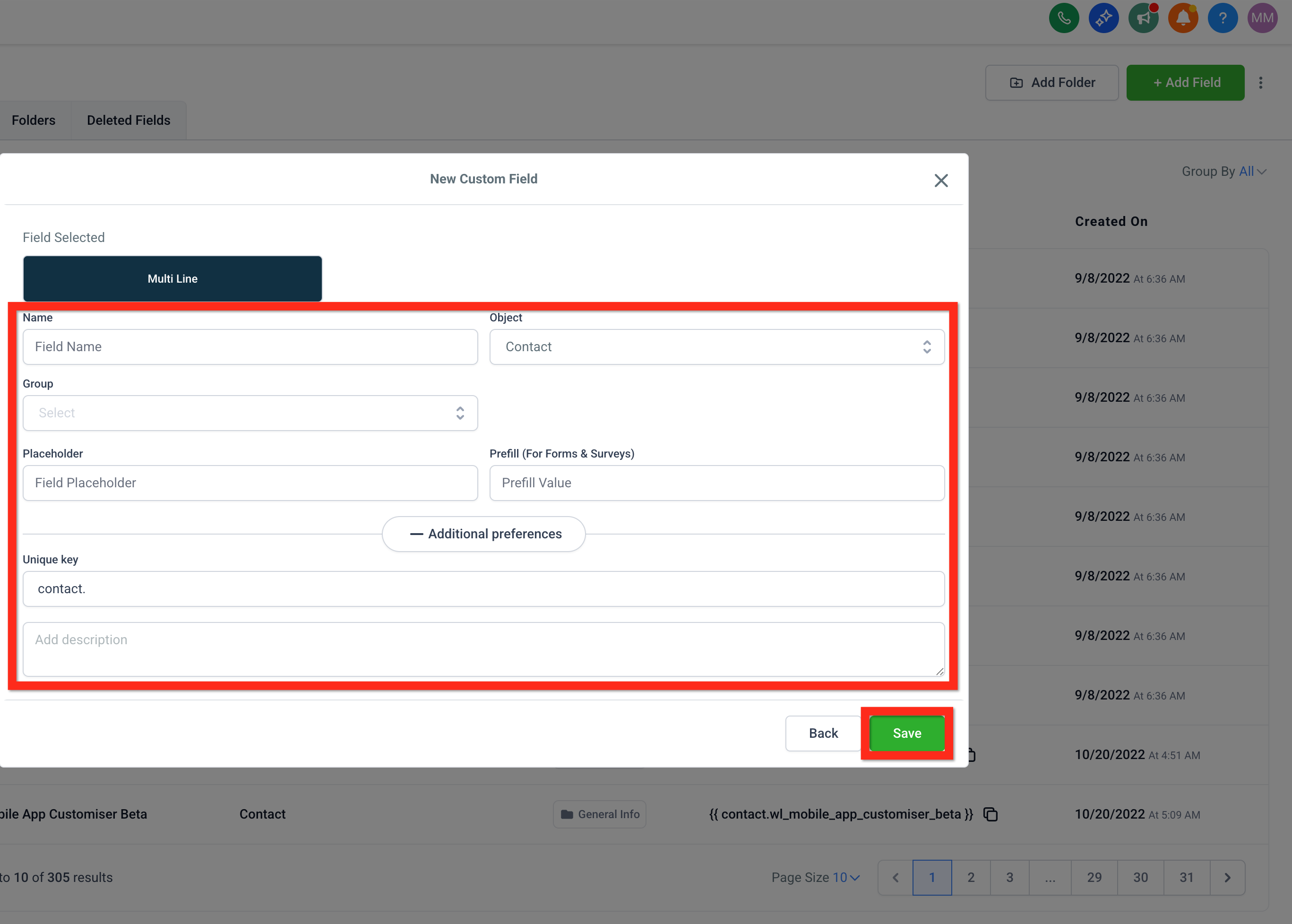Focus the Field Placeholder input

coord(250,483)
